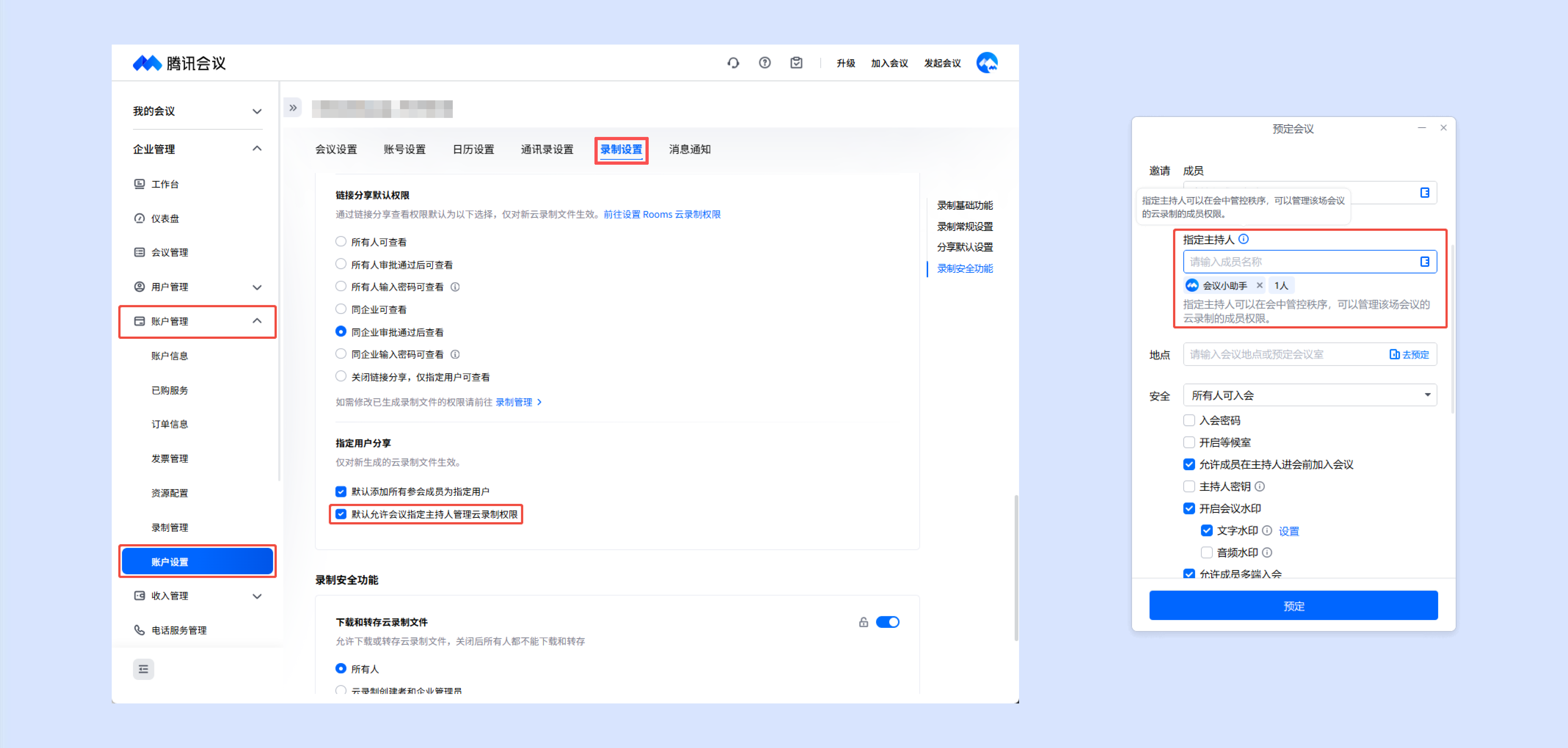Toggle 下载和转存云录制文件 switch off
This screenshot has height=748, width=1568.
pyautogui.click(x=887, y=622)
